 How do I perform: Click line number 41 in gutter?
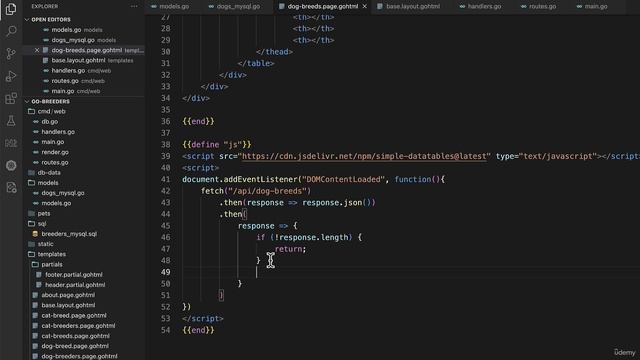click(165, 180)
